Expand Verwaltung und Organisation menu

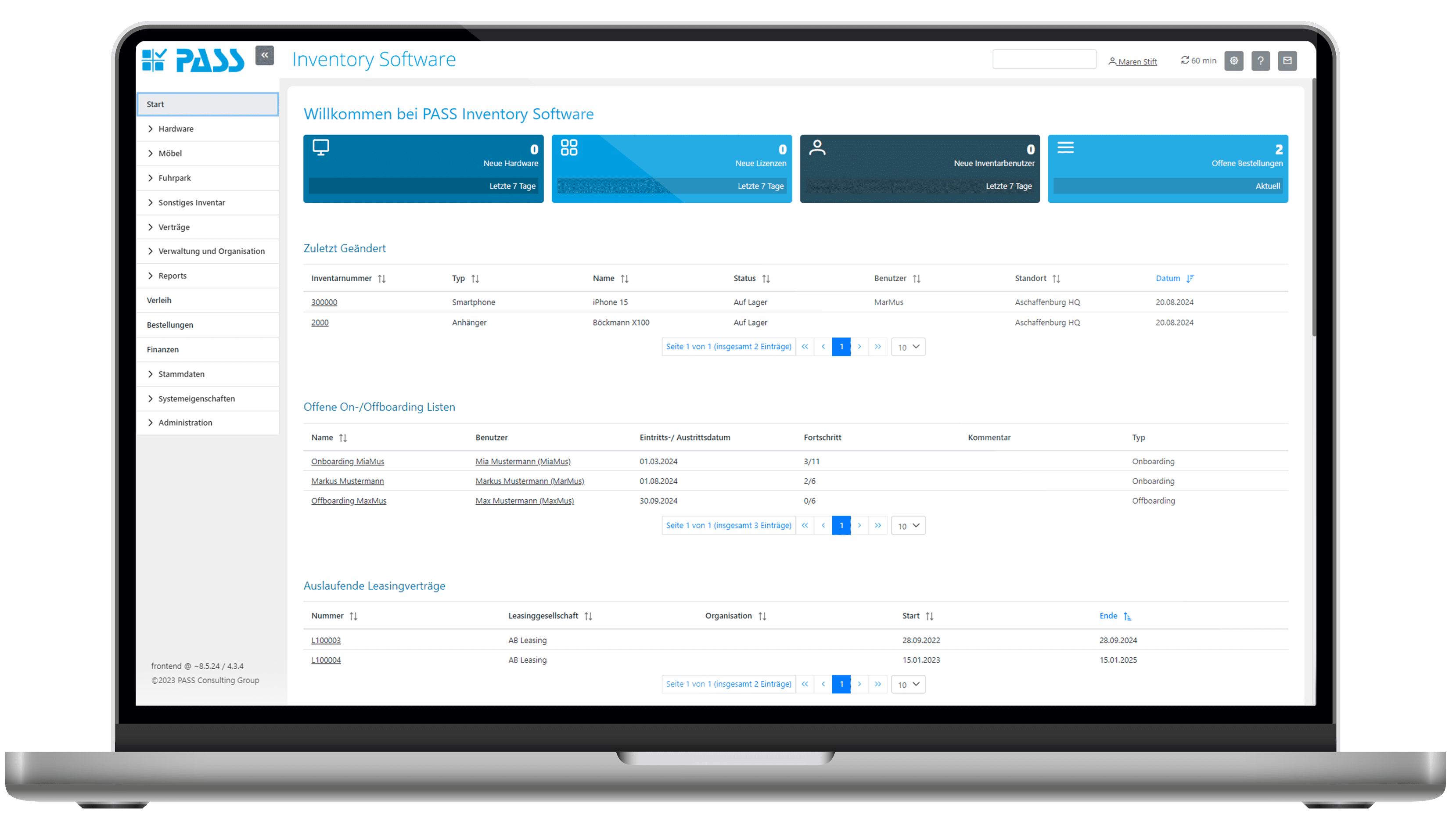pyautogui.click(x=208, y=251)
